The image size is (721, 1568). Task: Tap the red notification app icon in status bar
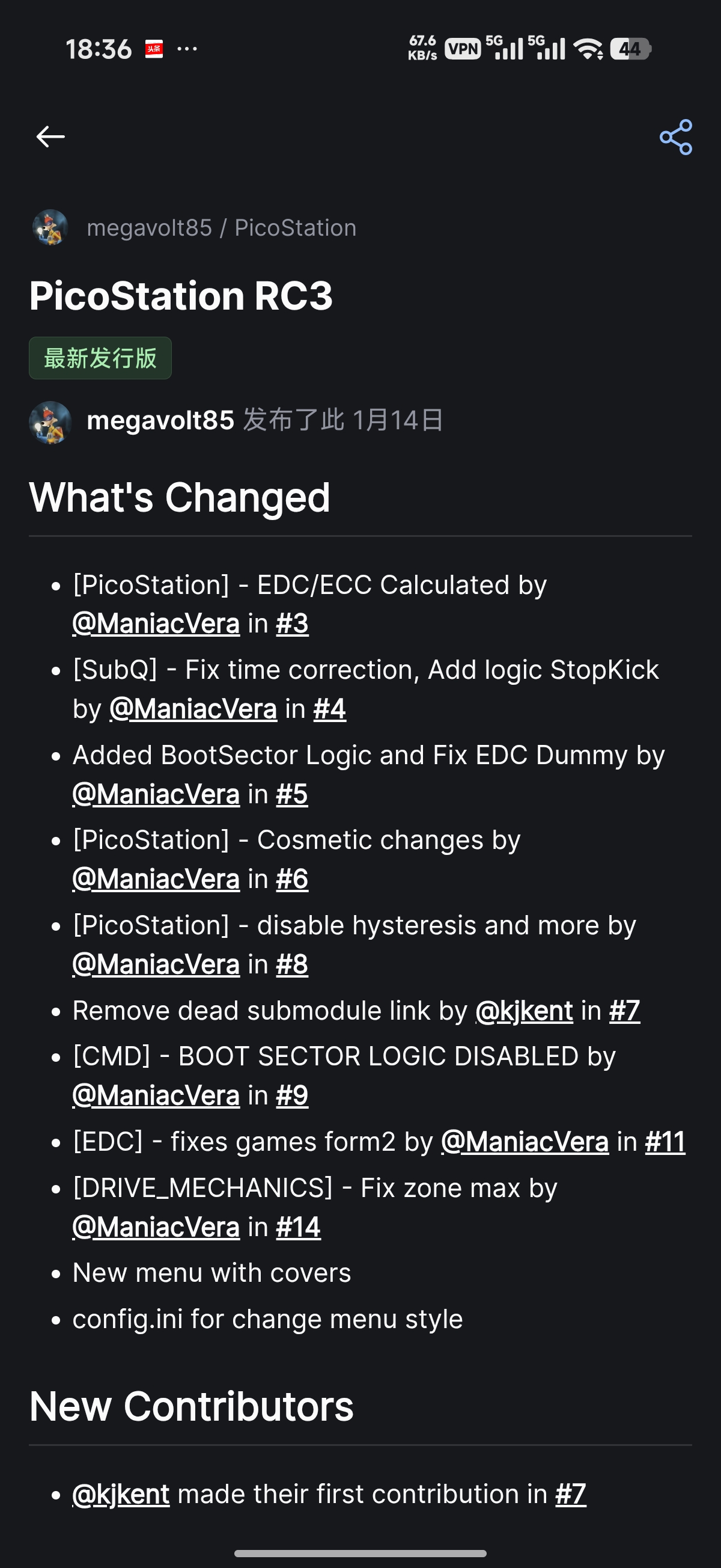click(x=154, y=49)
